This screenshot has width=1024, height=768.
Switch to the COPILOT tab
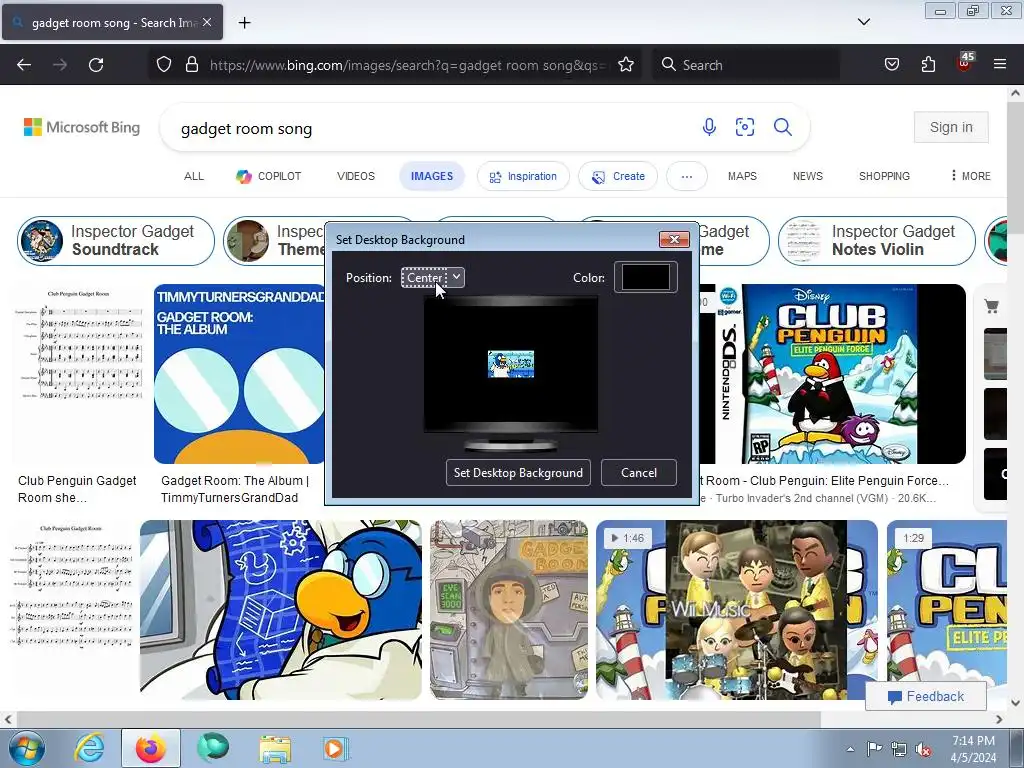click(x=268, y=176)
